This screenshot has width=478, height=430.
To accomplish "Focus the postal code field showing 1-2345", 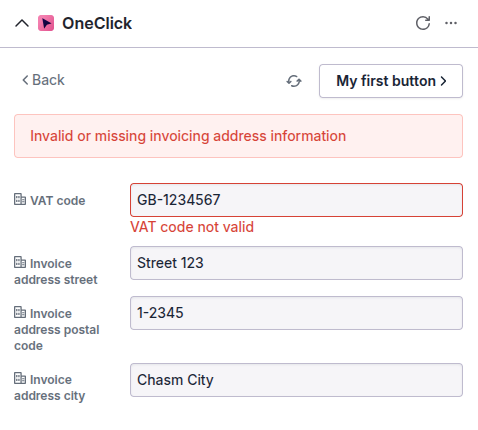I will (296, 313).
